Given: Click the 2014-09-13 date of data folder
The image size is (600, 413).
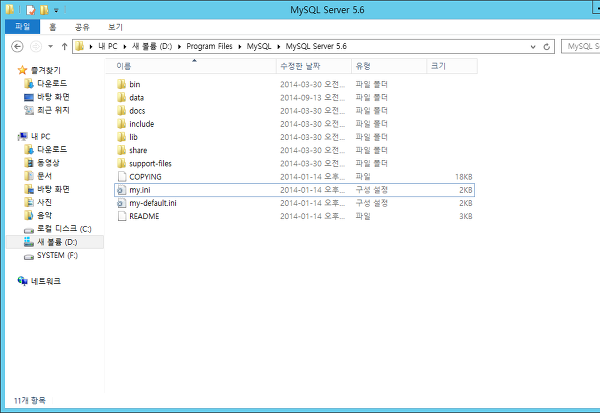Looking at the screenshot, I should click(x=312, y=98).
